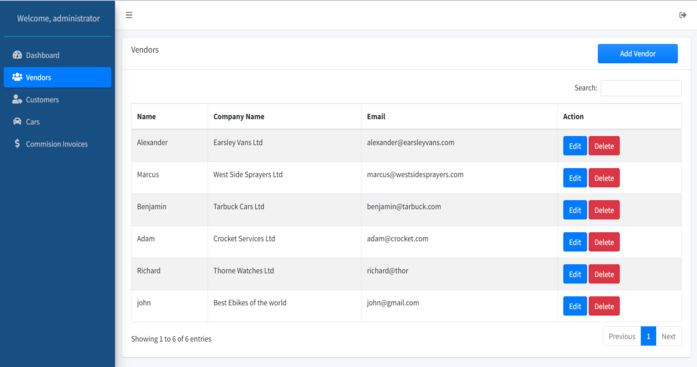The image size is (697, 367).
Task: Click the logout icon in top bar
Action: tap(682, 15)
